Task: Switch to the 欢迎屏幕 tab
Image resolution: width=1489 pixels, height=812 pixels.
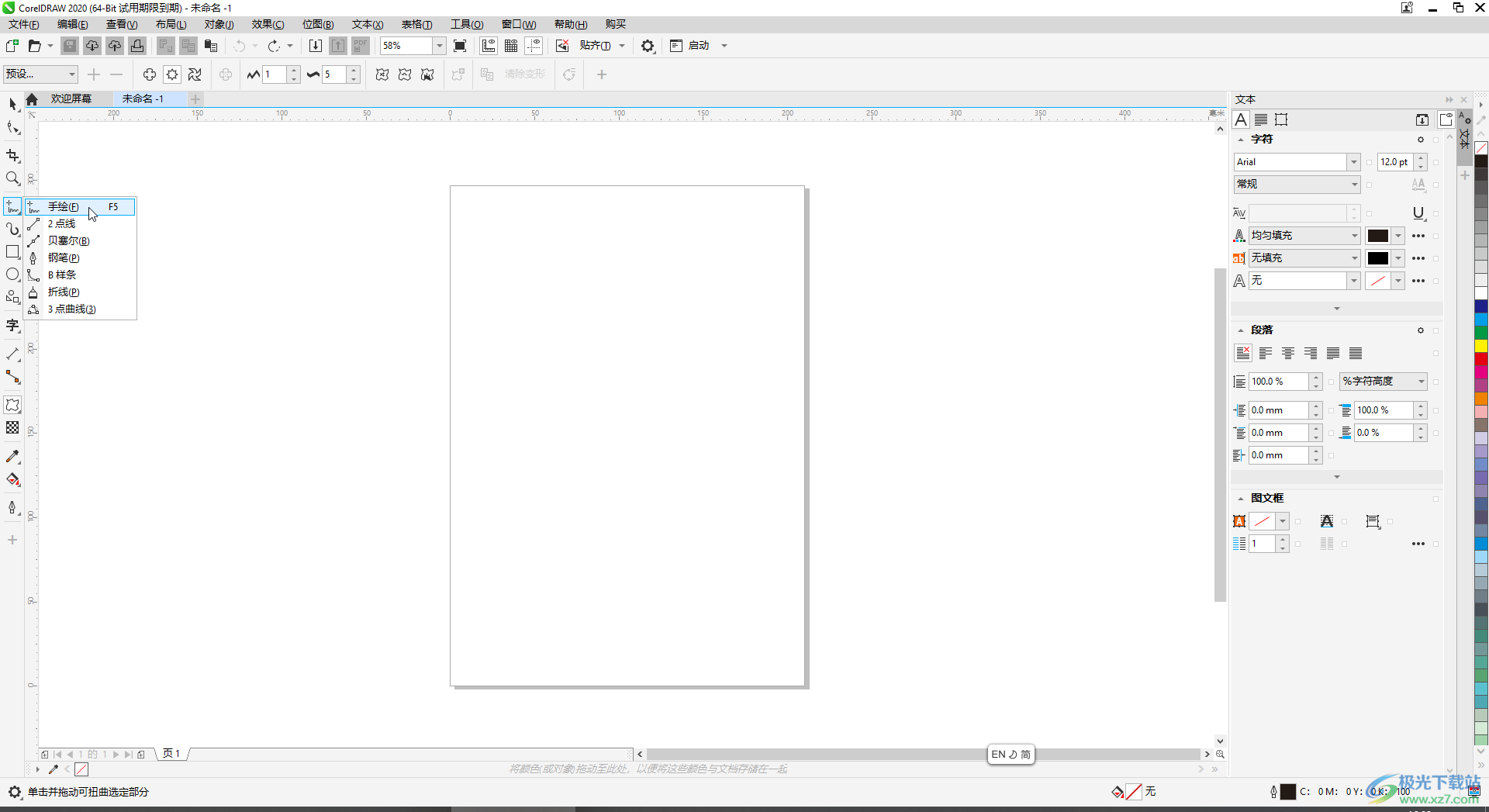Action: 71,99
